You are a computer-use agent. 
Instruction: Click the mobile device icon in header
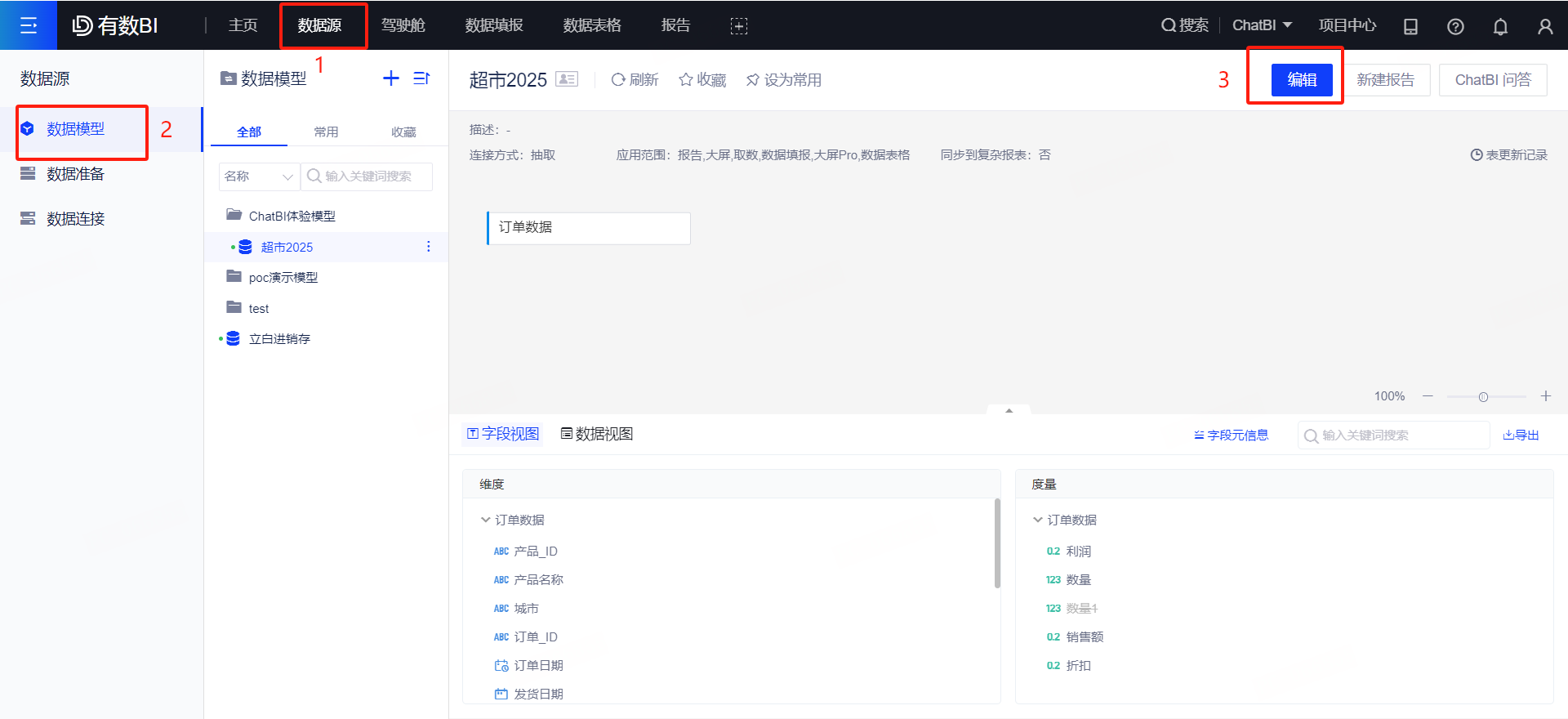1410,26
